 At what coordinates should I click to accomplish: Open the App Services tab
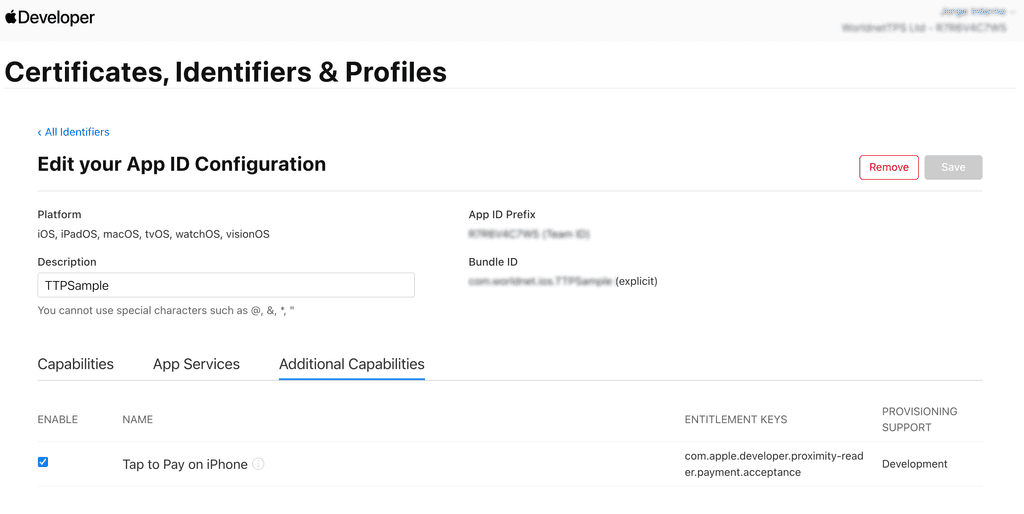point(196,364)
